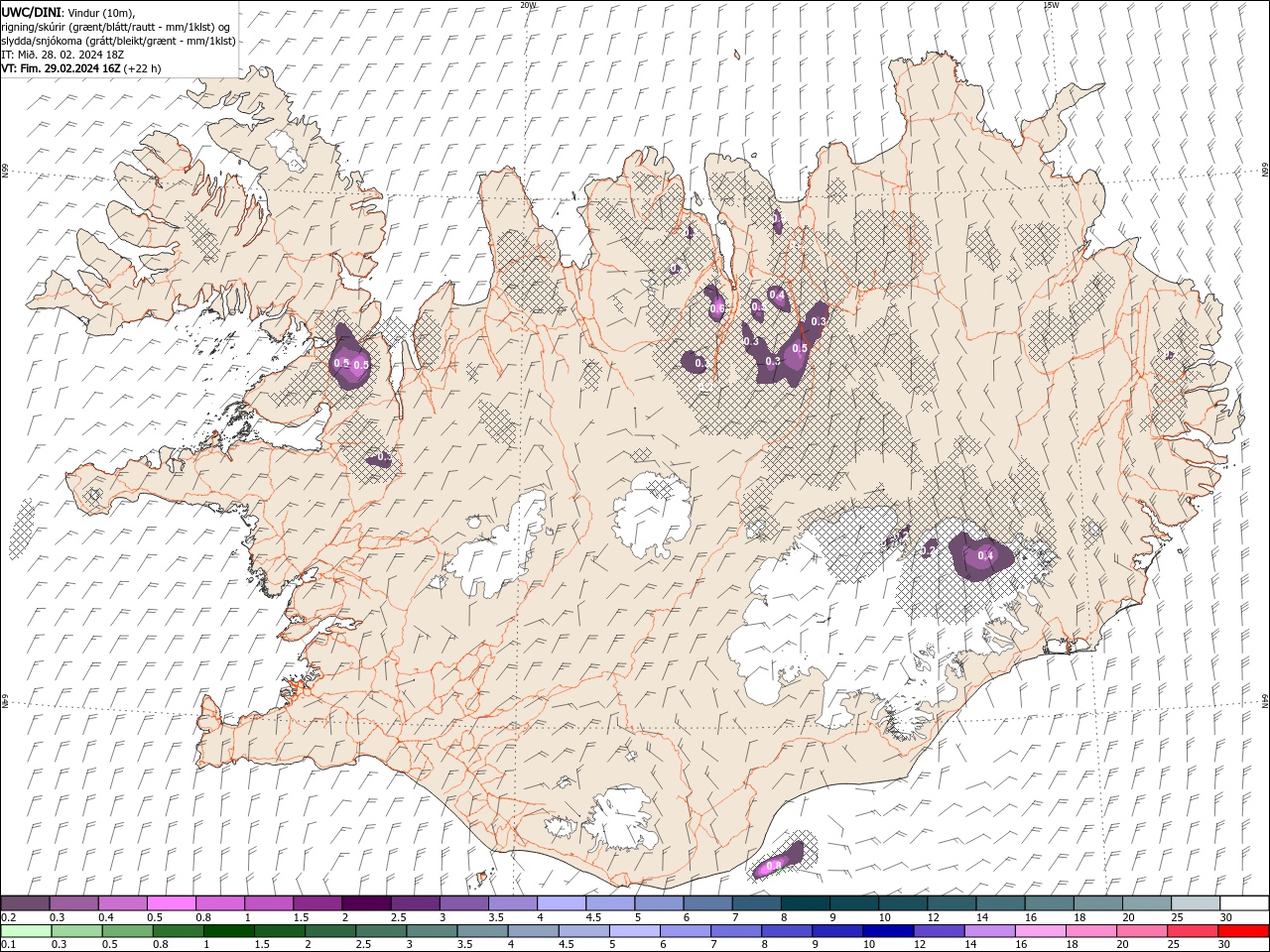Click the '4.5' label in the upper legend row
Viewport: 1270px width, 952px height.
tap(595, 917)
